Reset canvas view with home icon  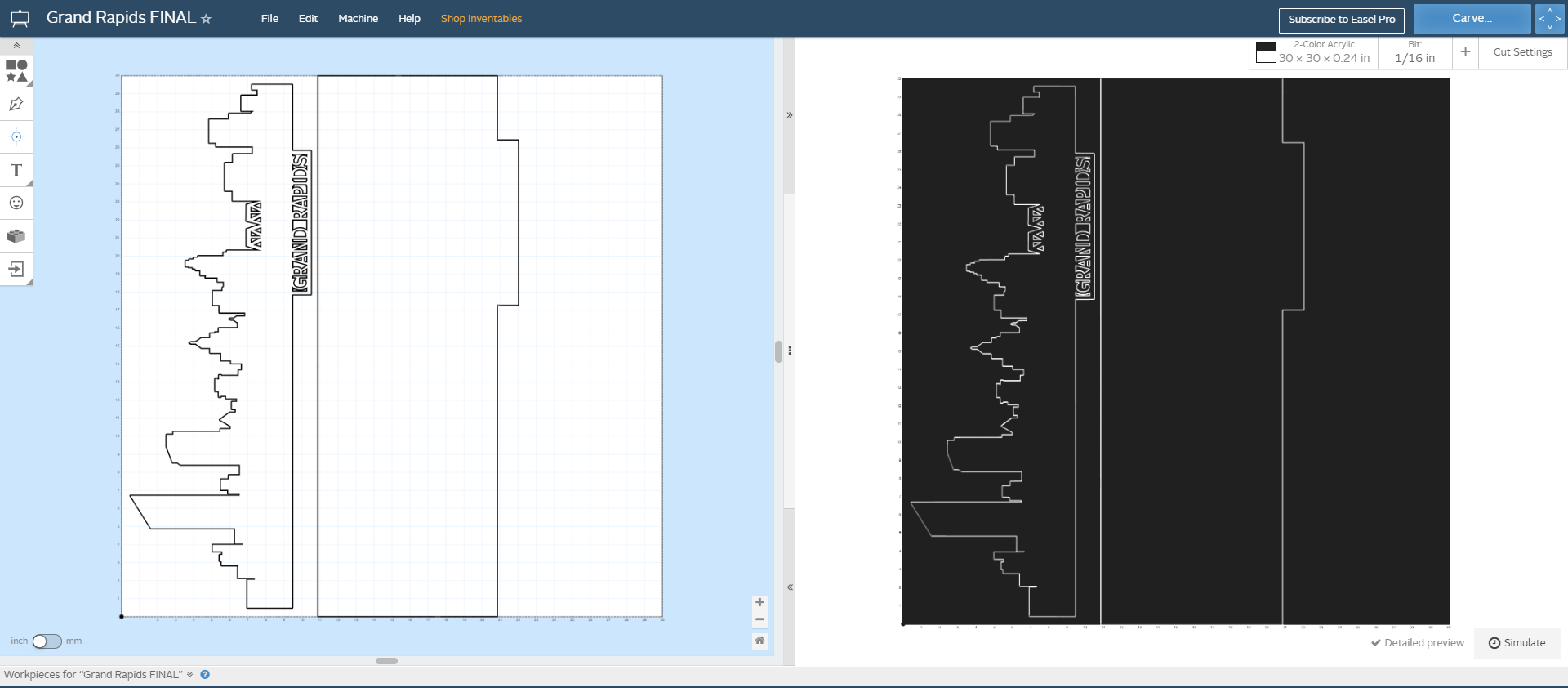point(759,641)
